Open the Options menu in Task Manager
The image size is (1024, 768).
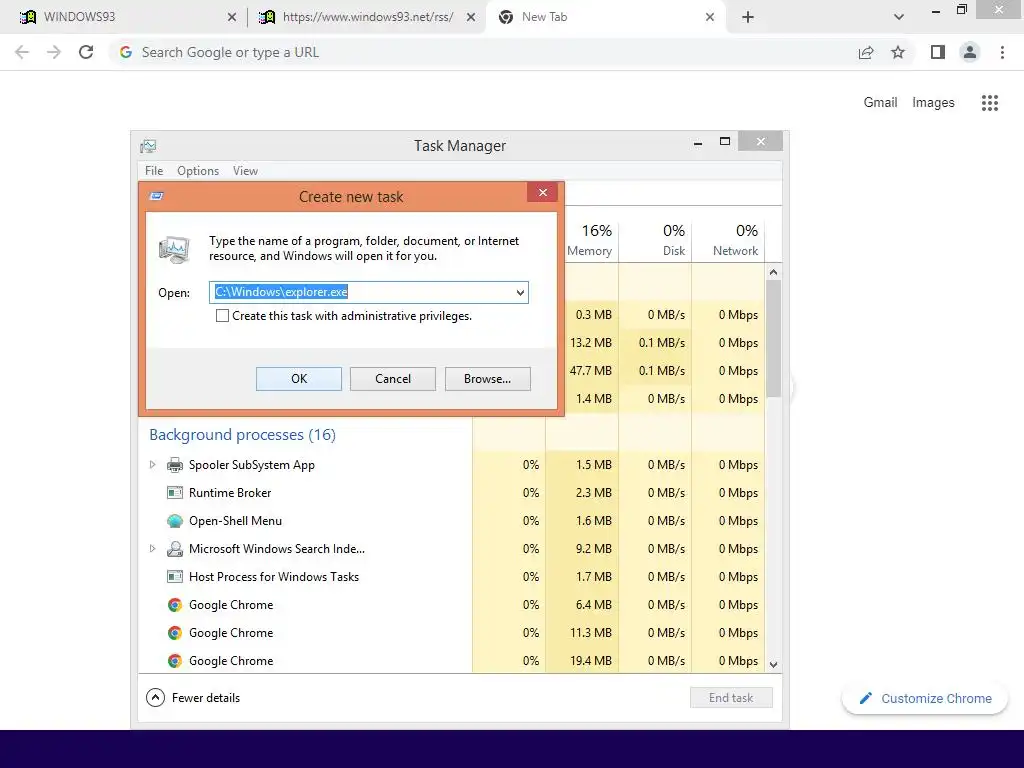coord(198,170)
